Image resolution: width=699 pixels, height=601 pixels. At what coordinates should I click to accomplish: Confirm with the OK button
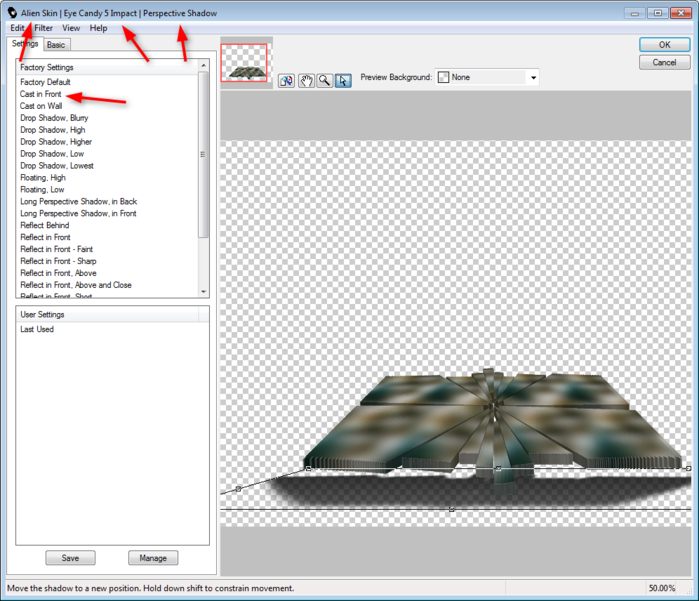click(x=664, y=45)
